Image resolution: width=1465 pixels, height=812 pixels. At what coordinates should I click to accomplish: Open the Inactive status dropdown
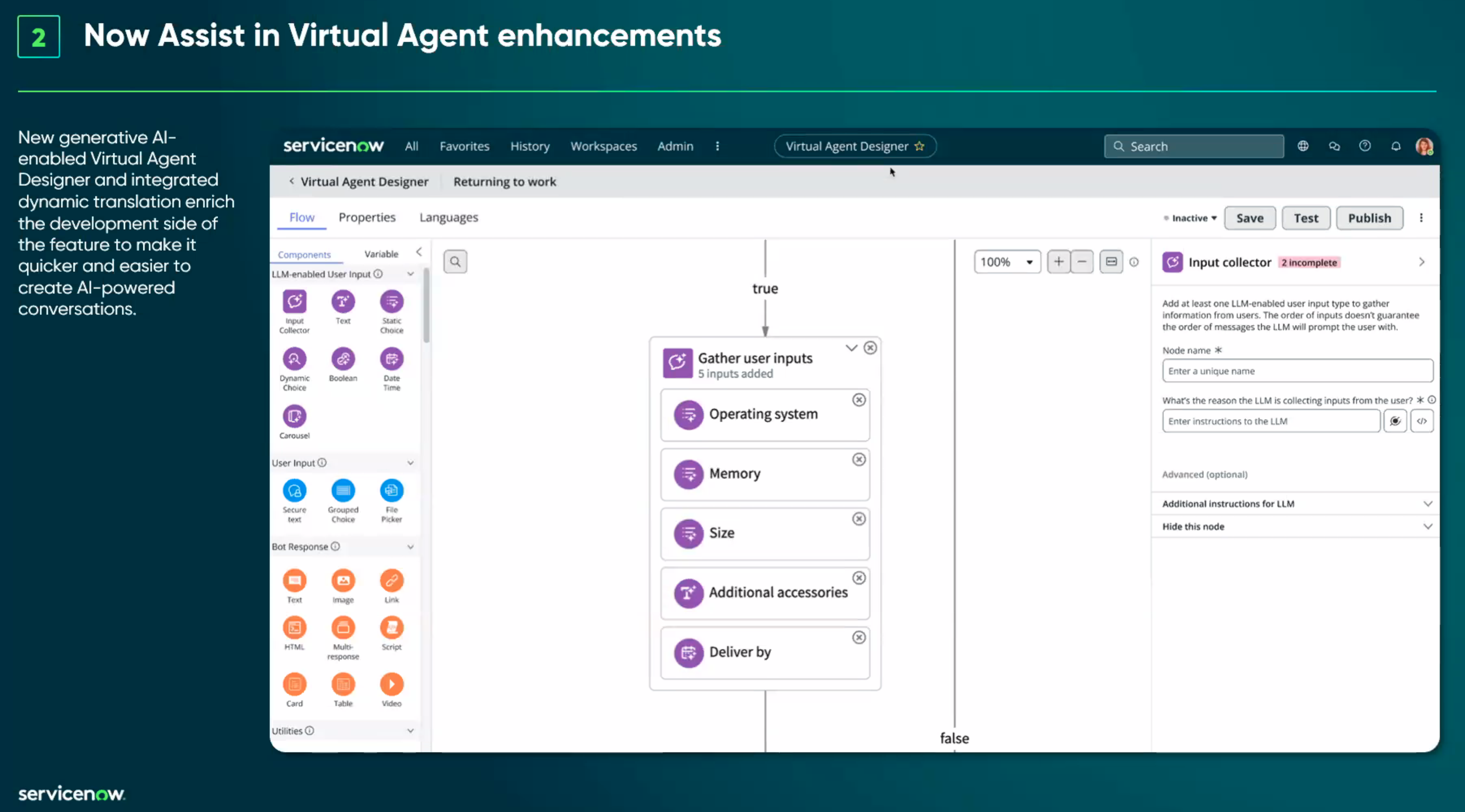pyautogui.click(x=1190, y=219)
